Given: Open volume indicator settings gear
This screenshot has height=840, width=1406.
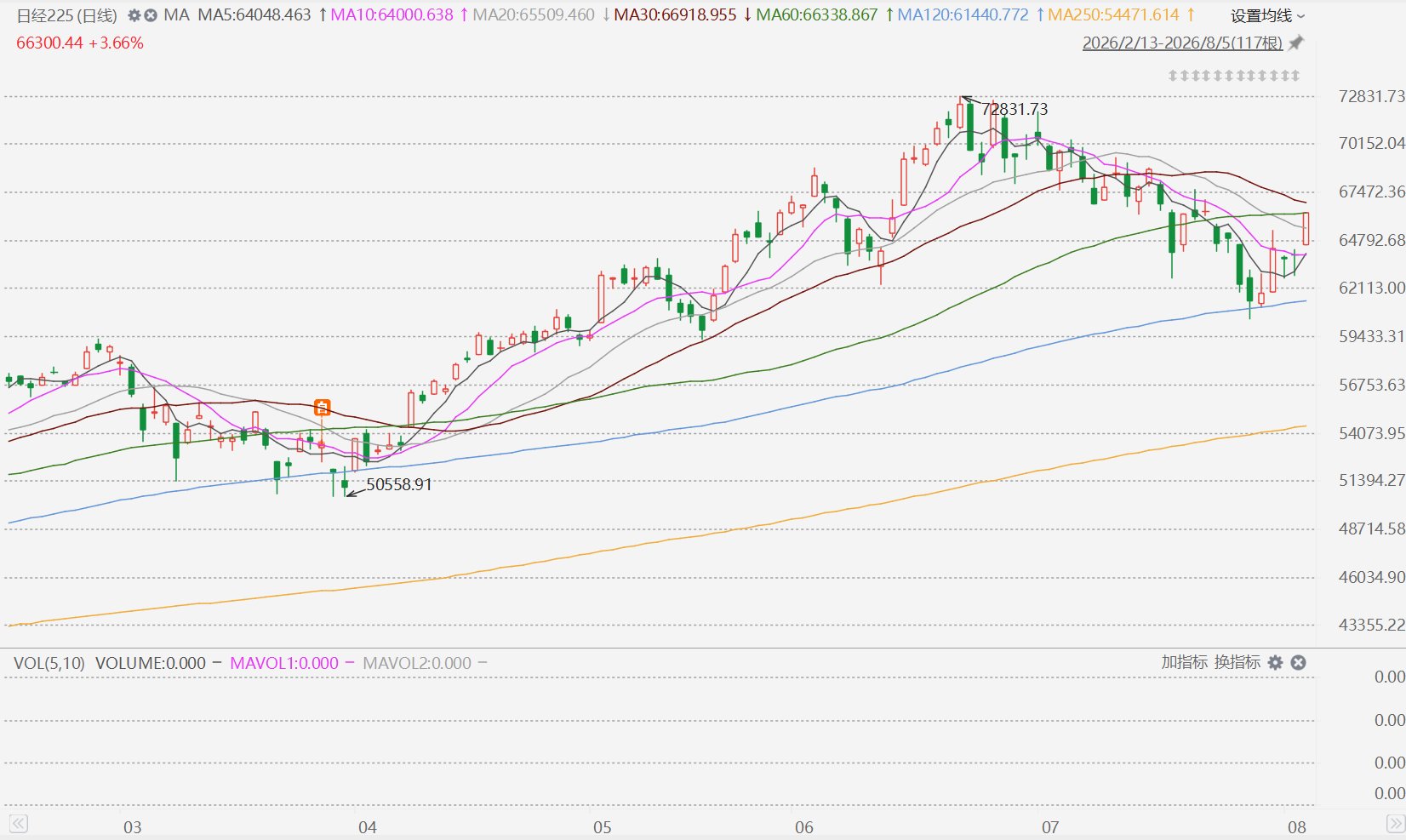Looking at the screenshot, I should click(x=1275, y=662).
